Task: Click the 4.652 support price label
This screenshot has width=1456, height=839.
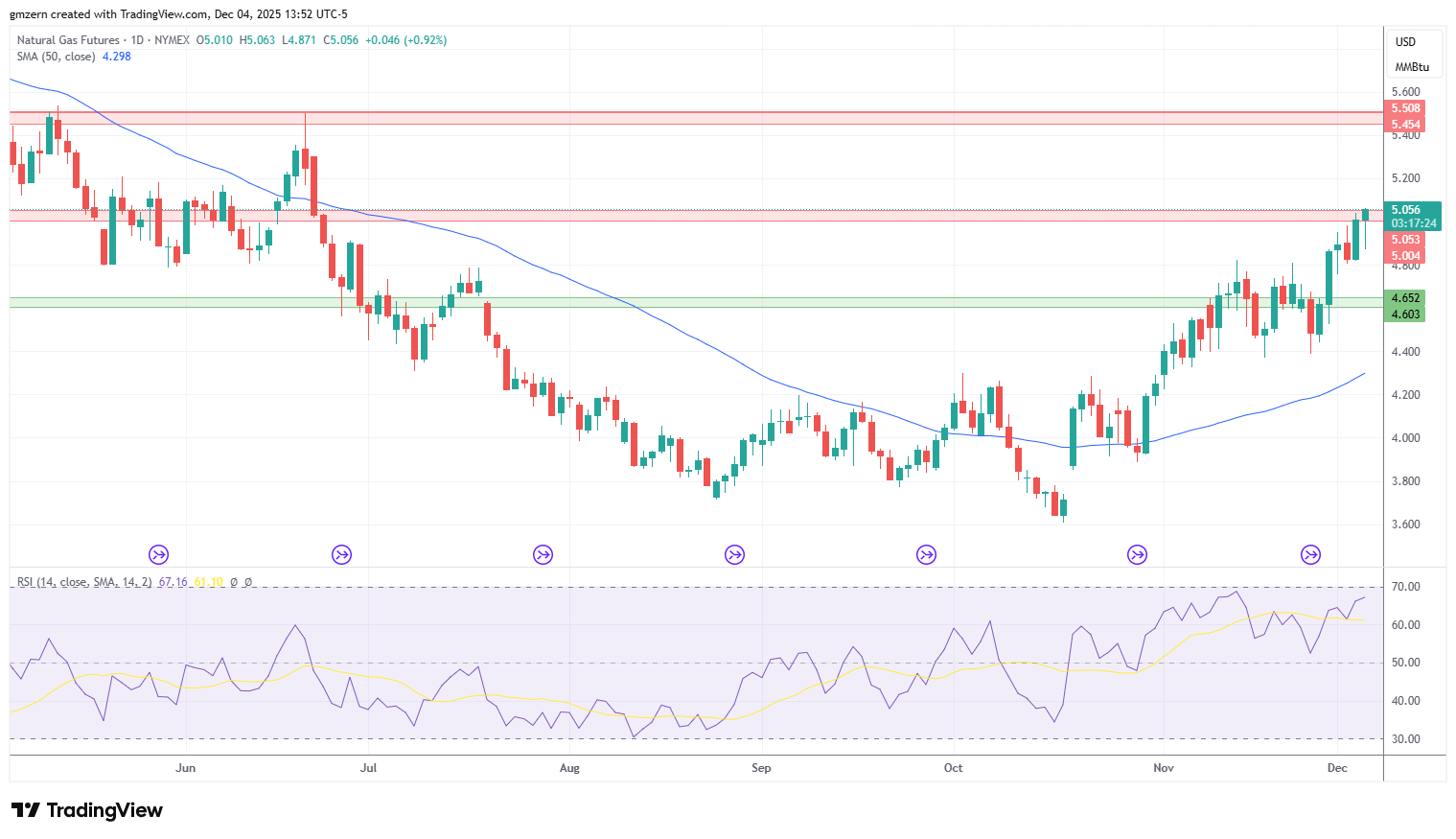Action: (1405, 298)
